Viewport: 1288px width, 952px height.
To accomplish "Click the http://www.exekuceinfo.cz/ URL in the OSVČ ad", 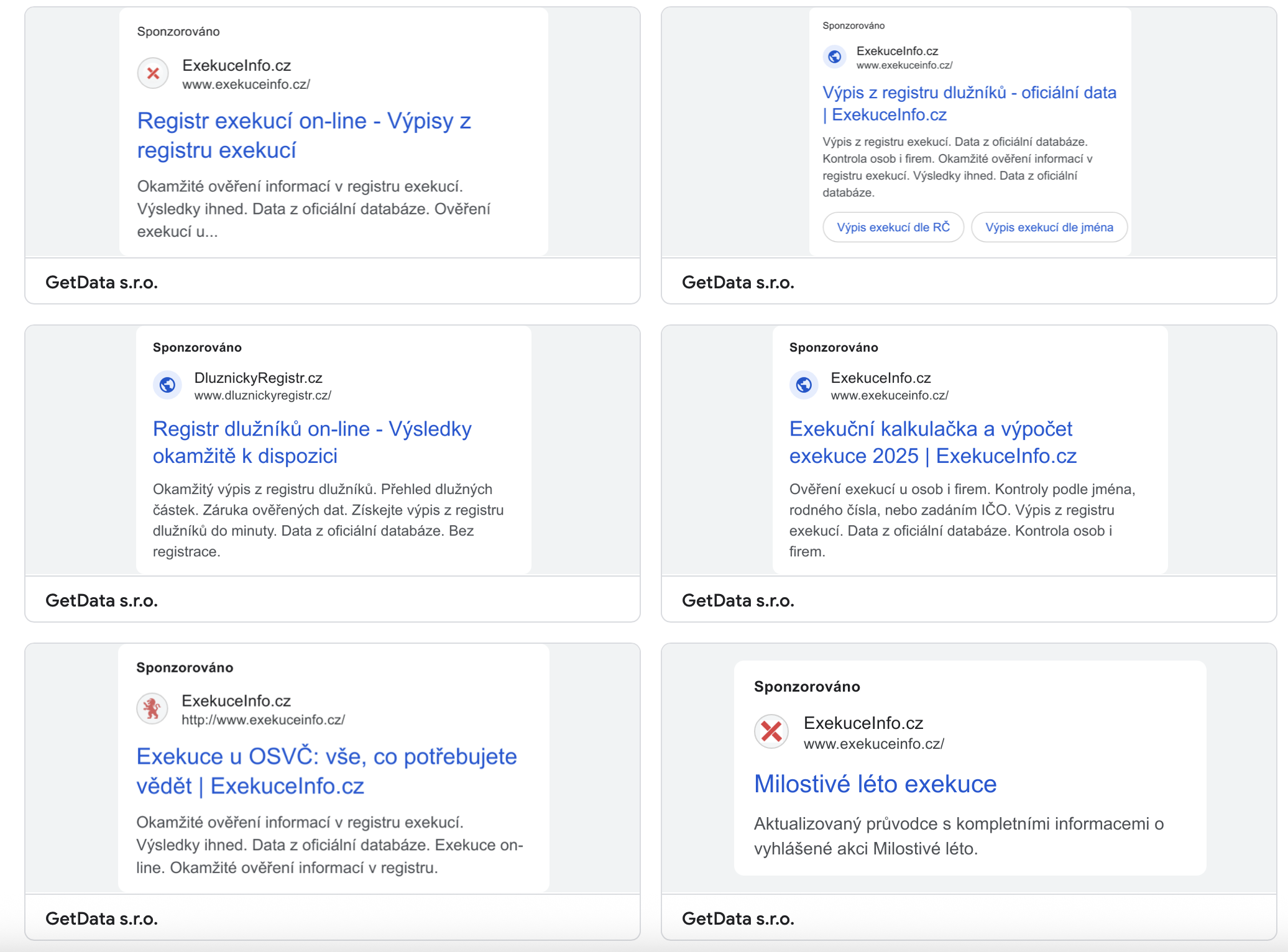I will 263,720.
